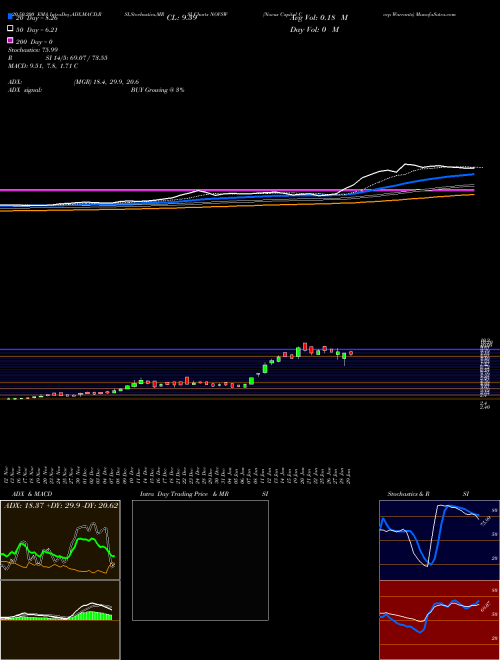Click the 'MACD: 9.51, 7.8, 1.71 C' line
Viewport: 500px width, 660px height.
click(43, 66)
